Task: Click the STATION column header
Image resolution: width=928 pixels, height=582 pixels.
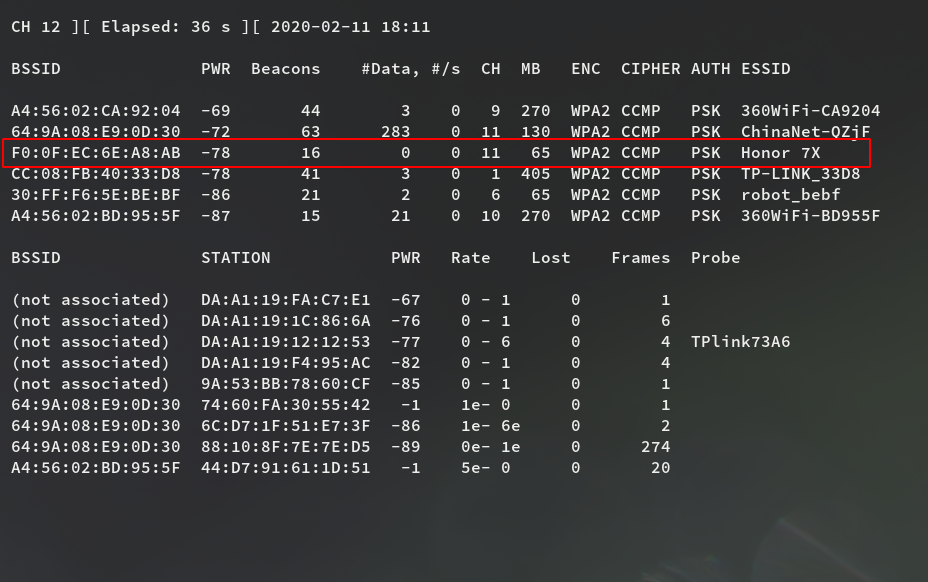Action: [236, 258]
